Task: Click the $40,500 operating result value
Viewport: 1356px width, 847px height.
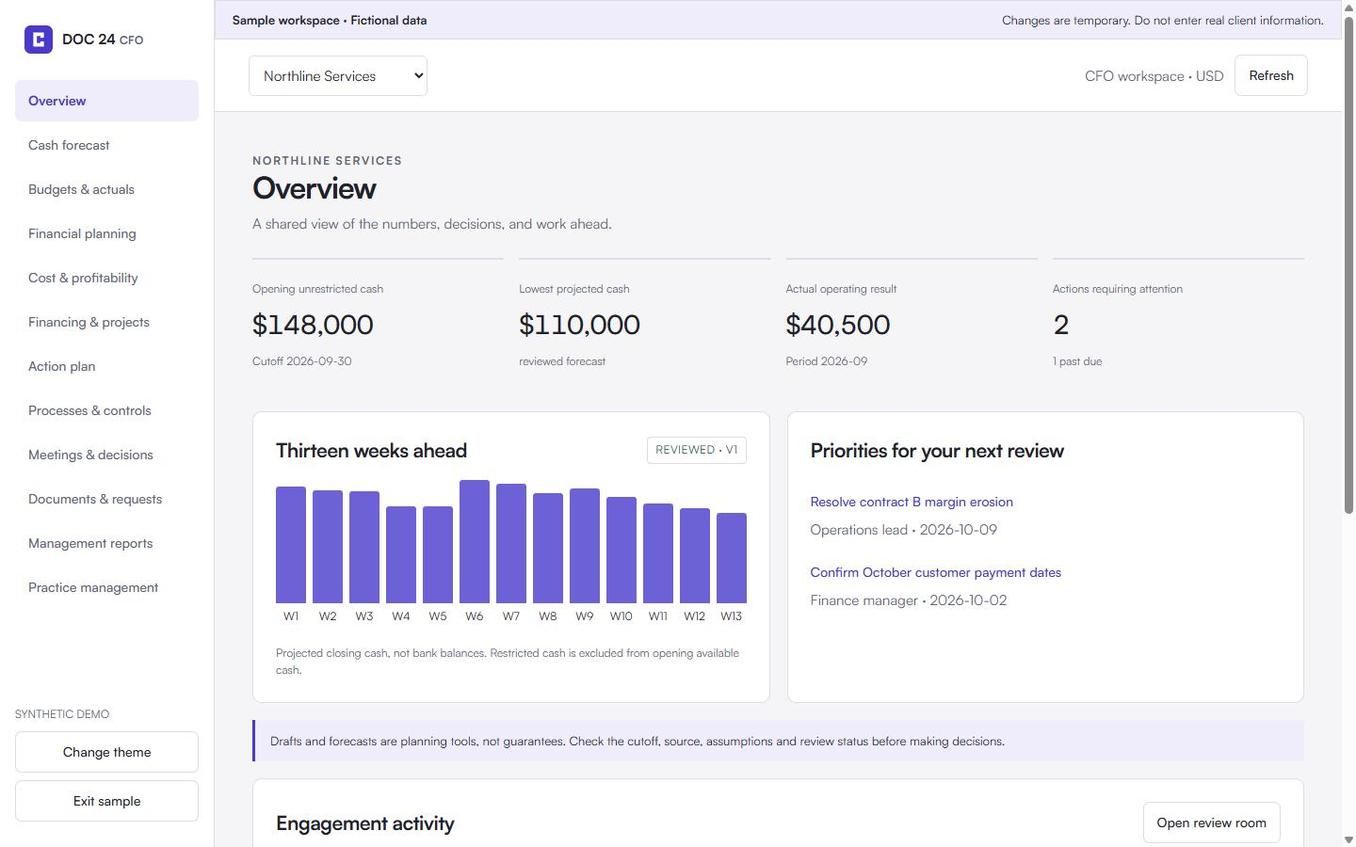Action: click(x=838, y=325)
